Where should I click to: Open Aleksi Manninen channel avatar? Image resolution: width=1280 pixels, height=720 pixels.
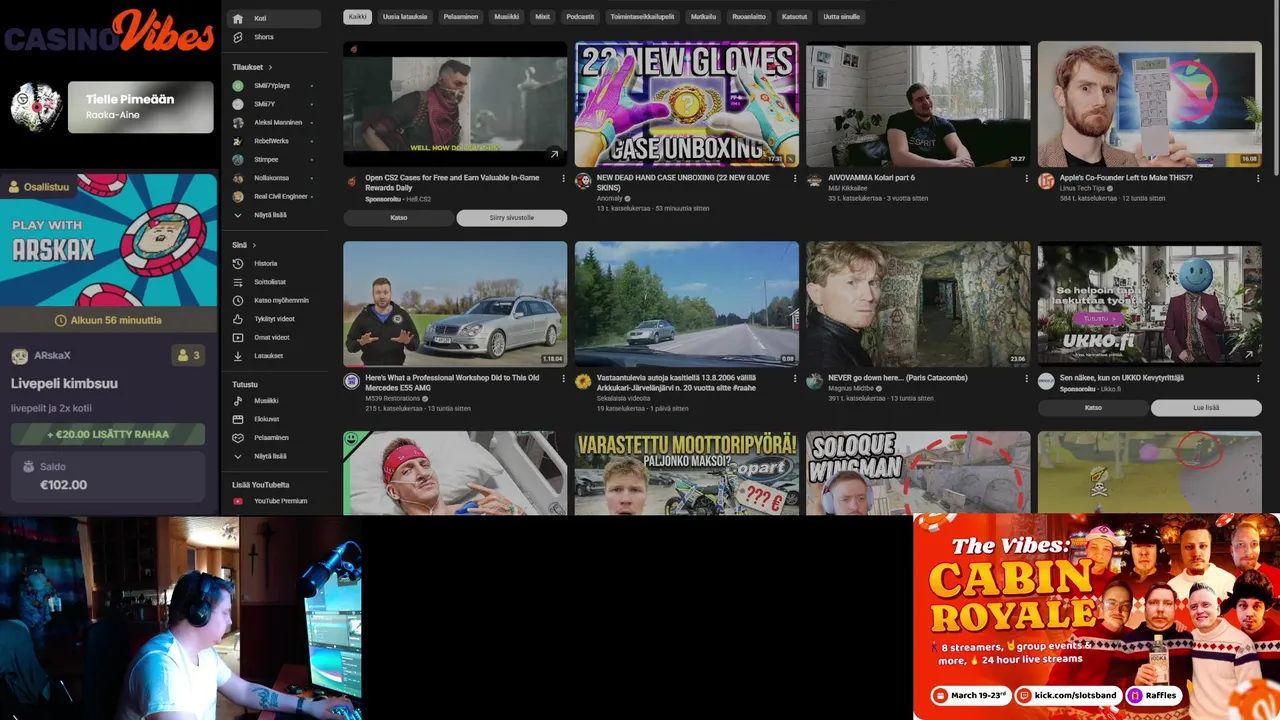click(x=238, y=122)
